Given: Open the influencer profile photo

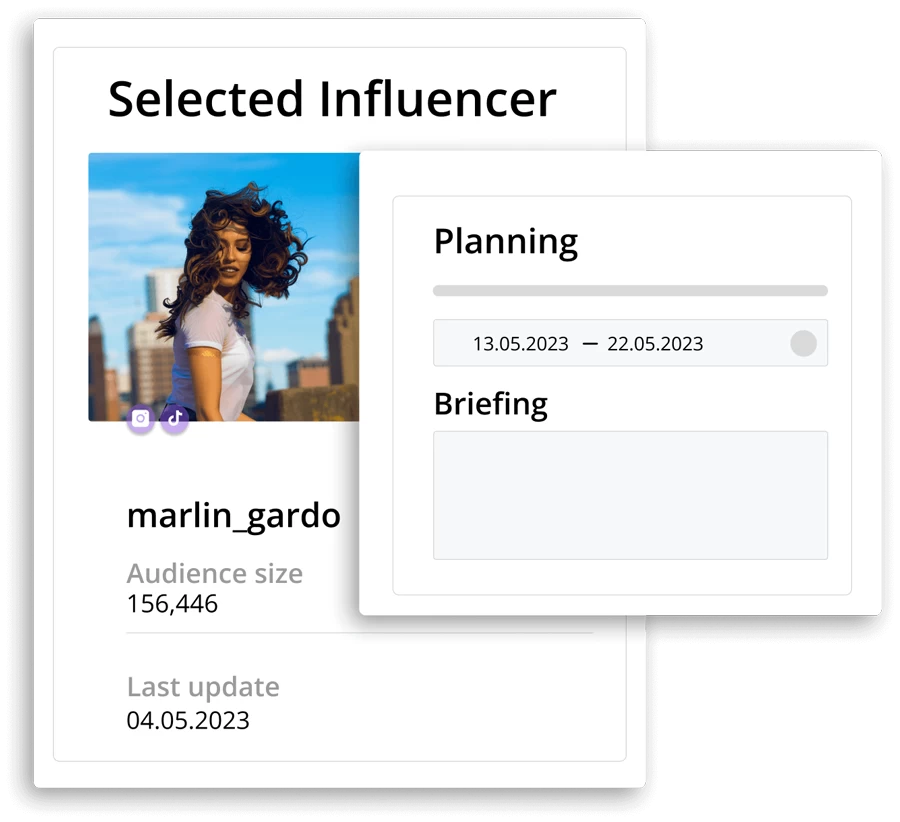Looking at the screenshot, I should coord(224,287).
